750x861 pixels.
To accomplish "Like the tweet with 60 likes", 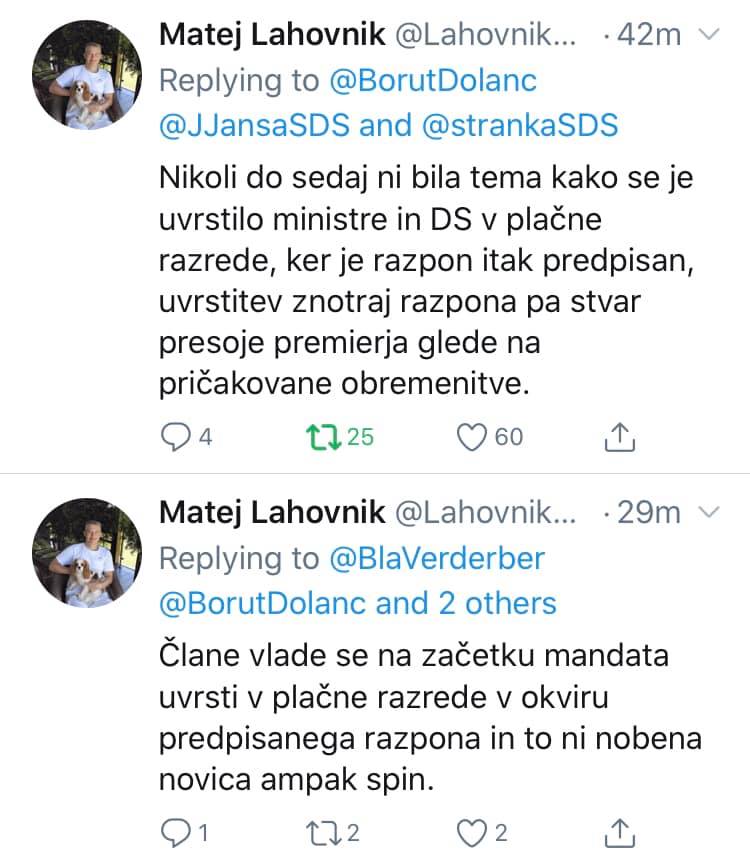I will 470,436.
